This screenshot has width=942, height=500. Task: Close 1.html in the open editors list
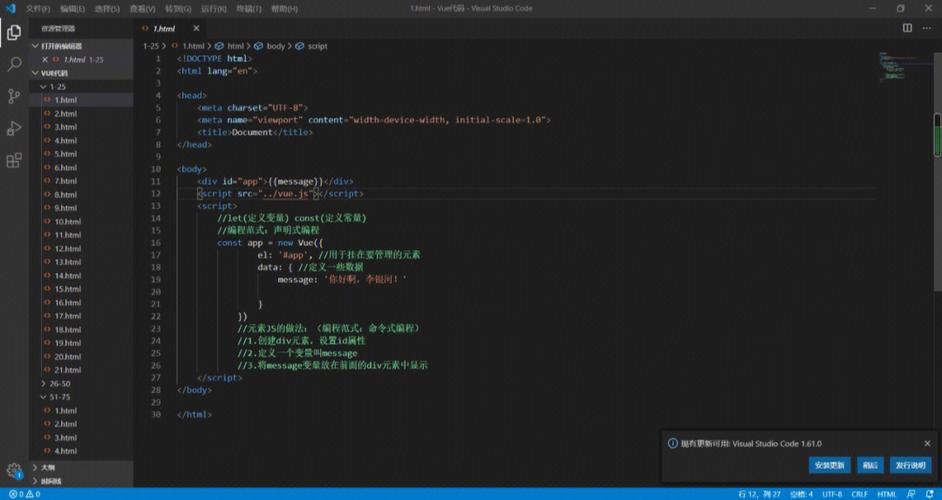click(44, 59)
